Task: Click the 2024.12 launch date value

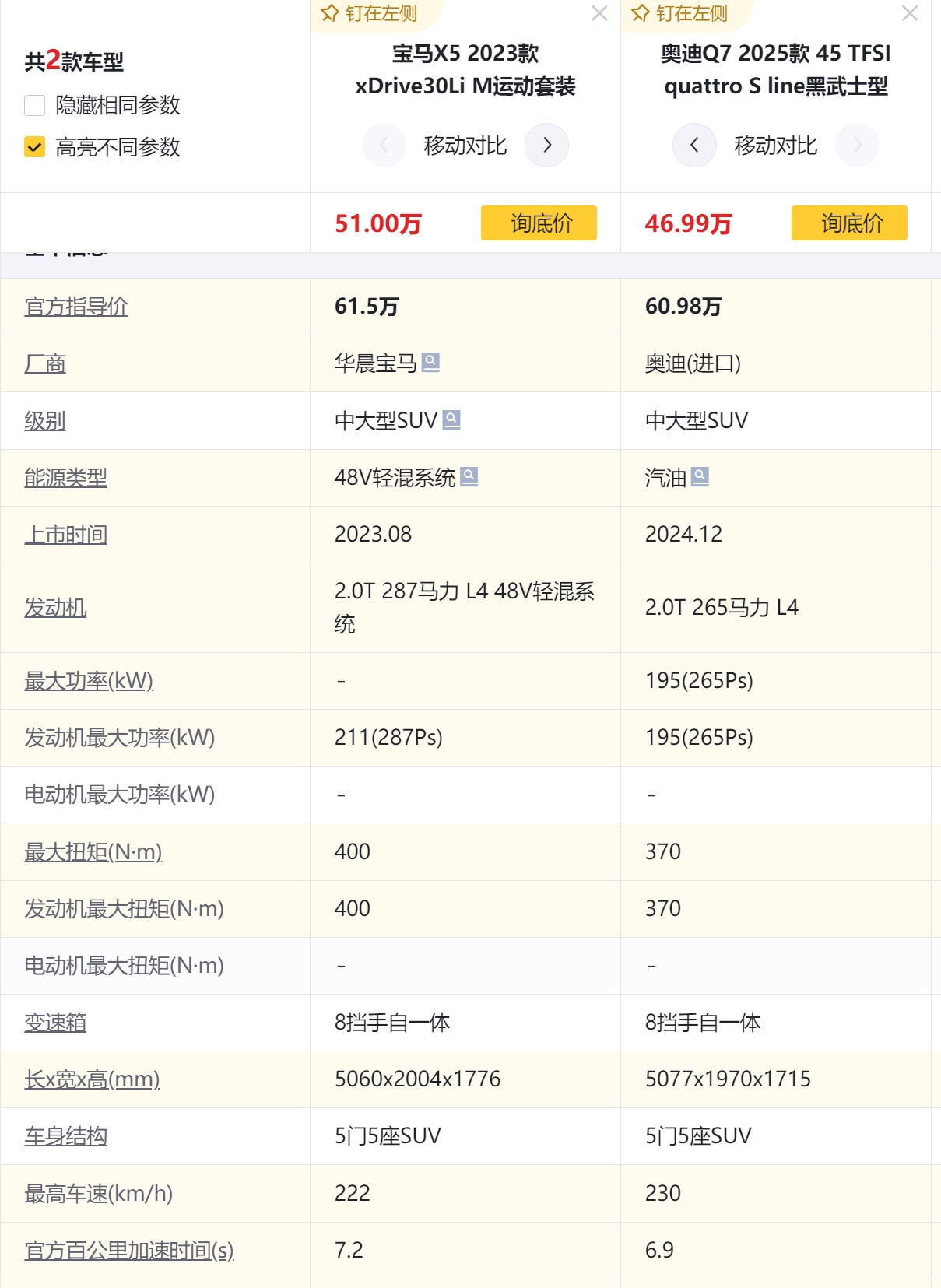Action: tap(683, 535)
